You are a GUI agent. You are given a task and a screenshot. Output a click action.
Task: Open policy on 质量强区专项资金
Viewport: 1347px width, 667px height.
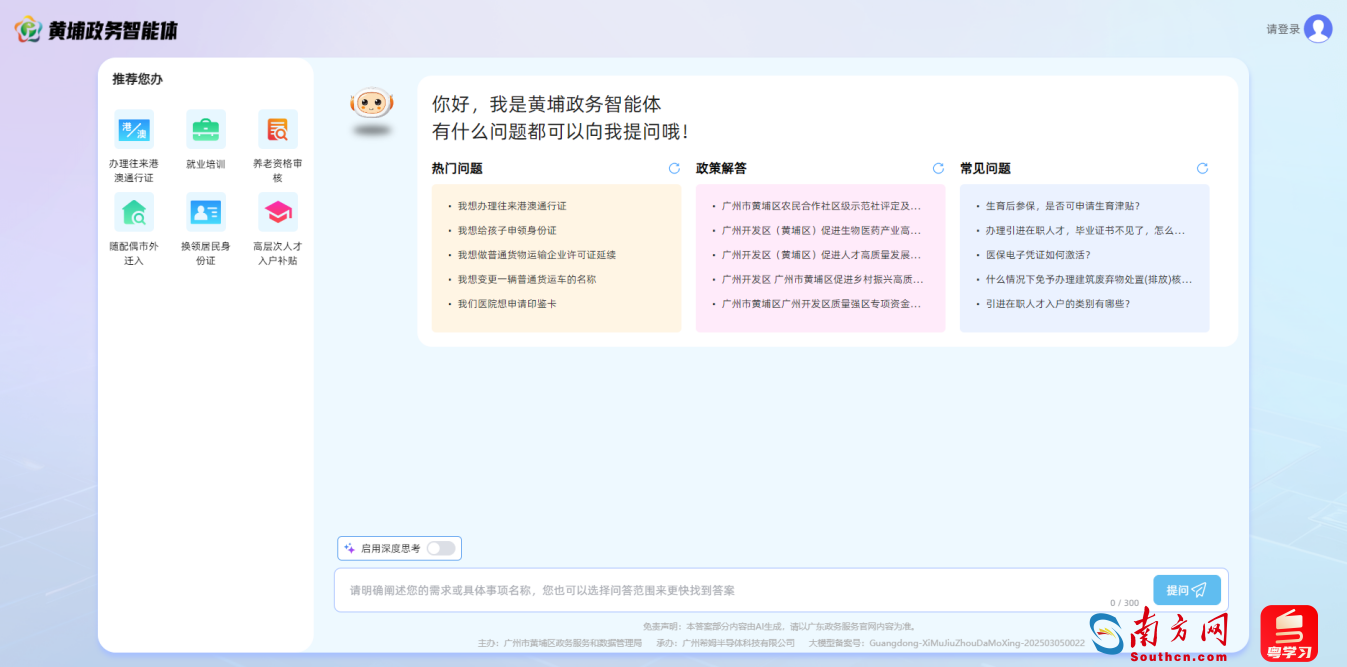pyautogui.click(x=821, y=304)
